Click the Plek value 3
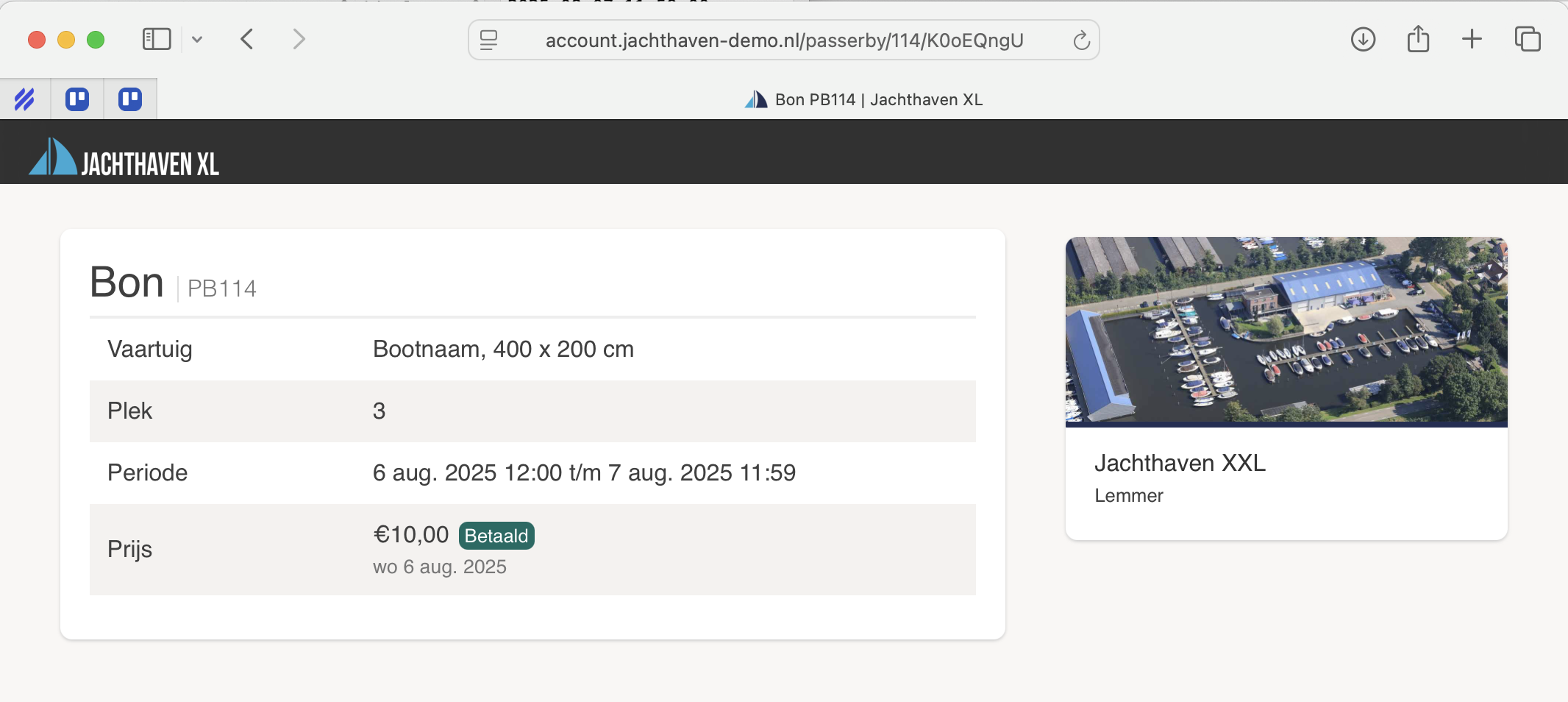The height and width of the screenshot is (702, 1568). click(379, 411)
